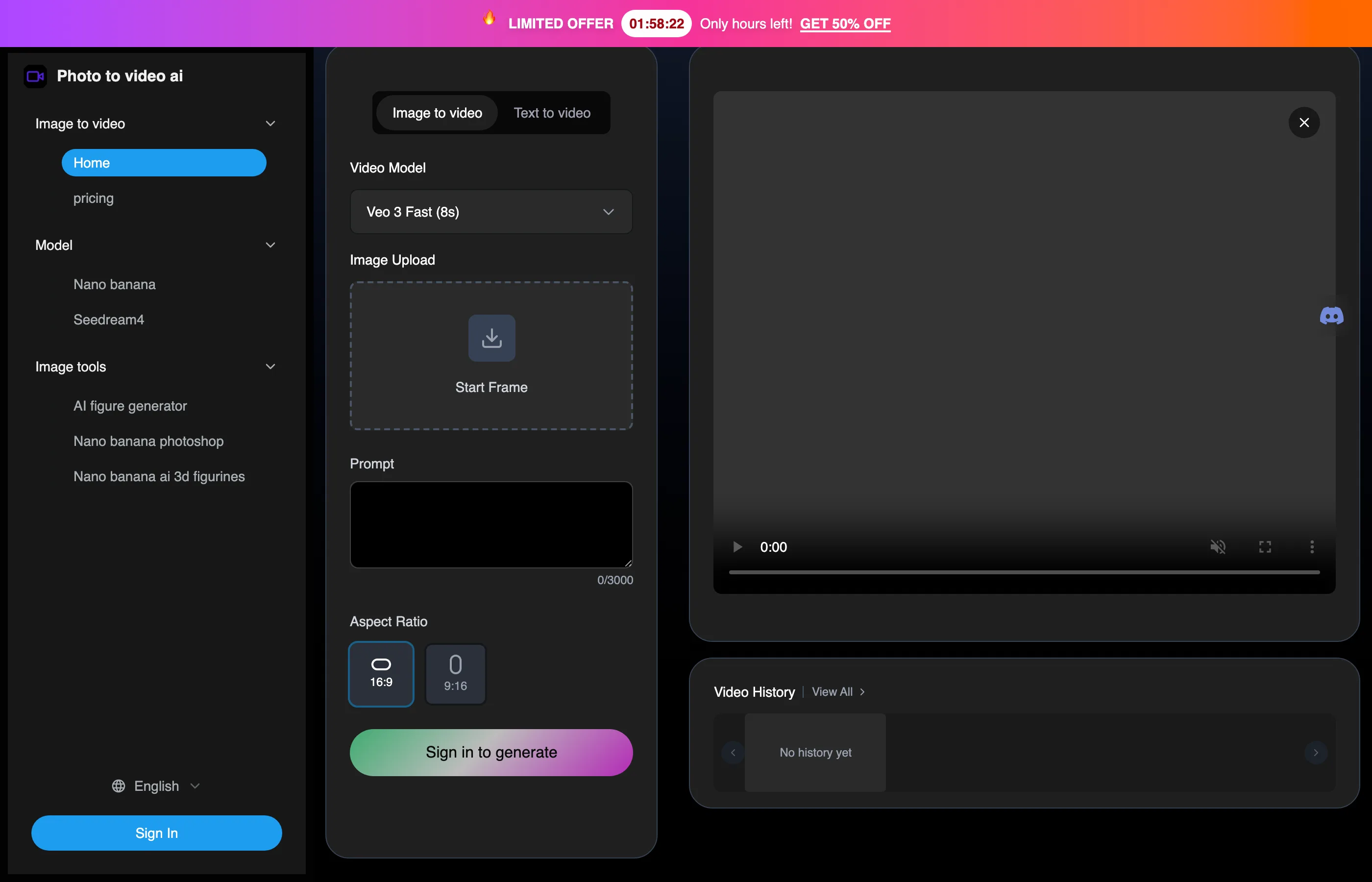Click the right arrow in Video History carousel
Screen dimensions: 1372x882
pyautogui.click(x=1317, y=753)
